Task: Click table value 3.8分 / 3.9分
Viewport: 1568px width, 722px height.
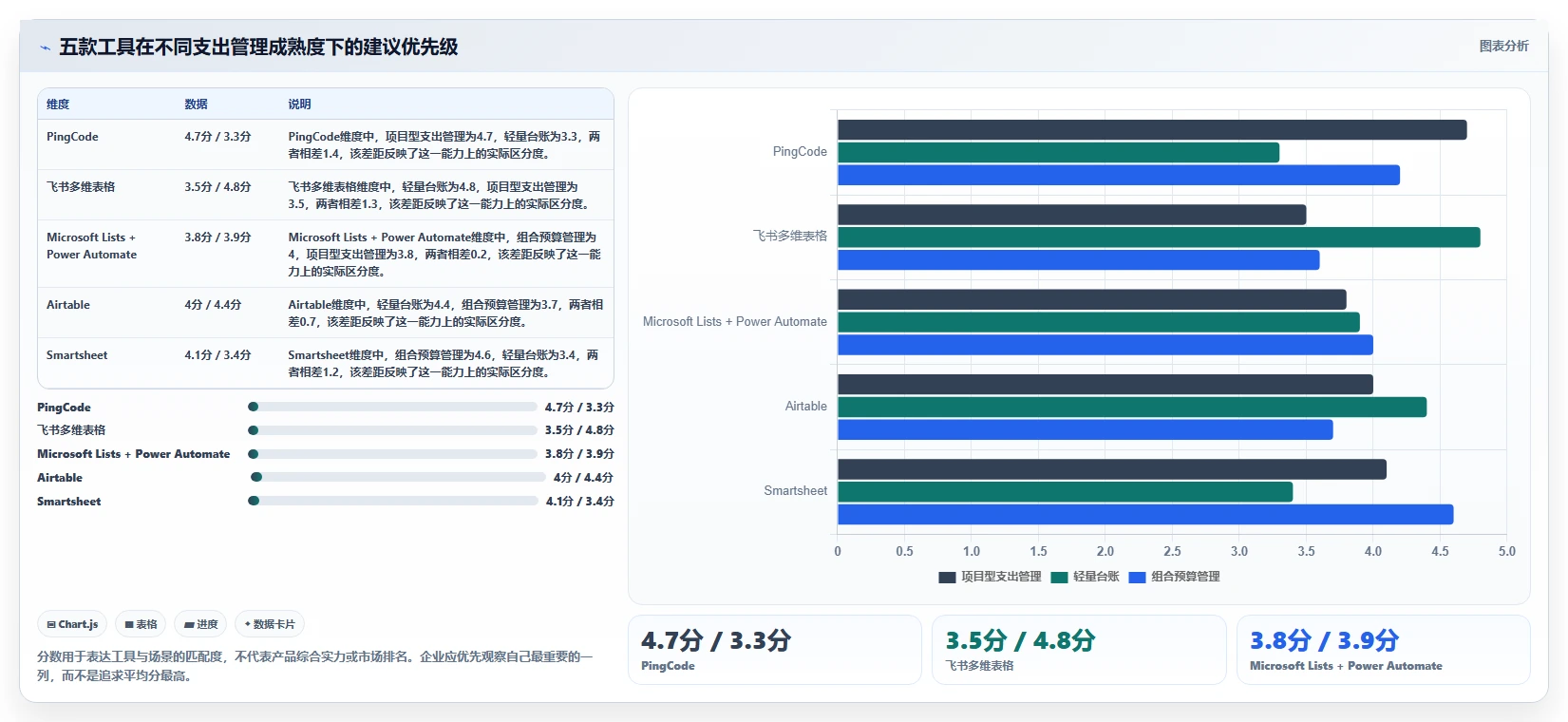Action: (x=217, y=237)
